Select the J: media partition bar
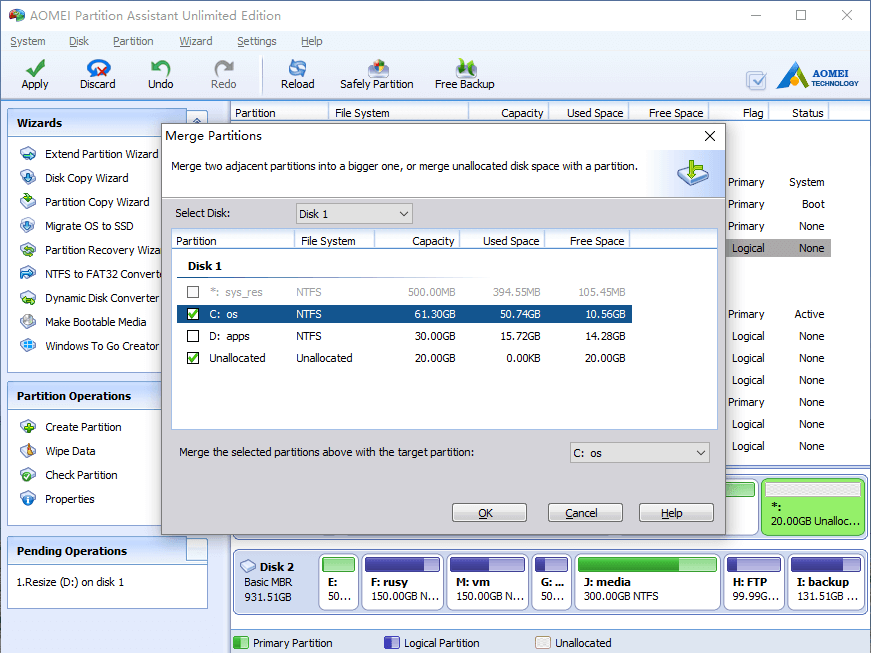Image resolution: width=871 pixels, height=653 pixels. coord(647,582)
